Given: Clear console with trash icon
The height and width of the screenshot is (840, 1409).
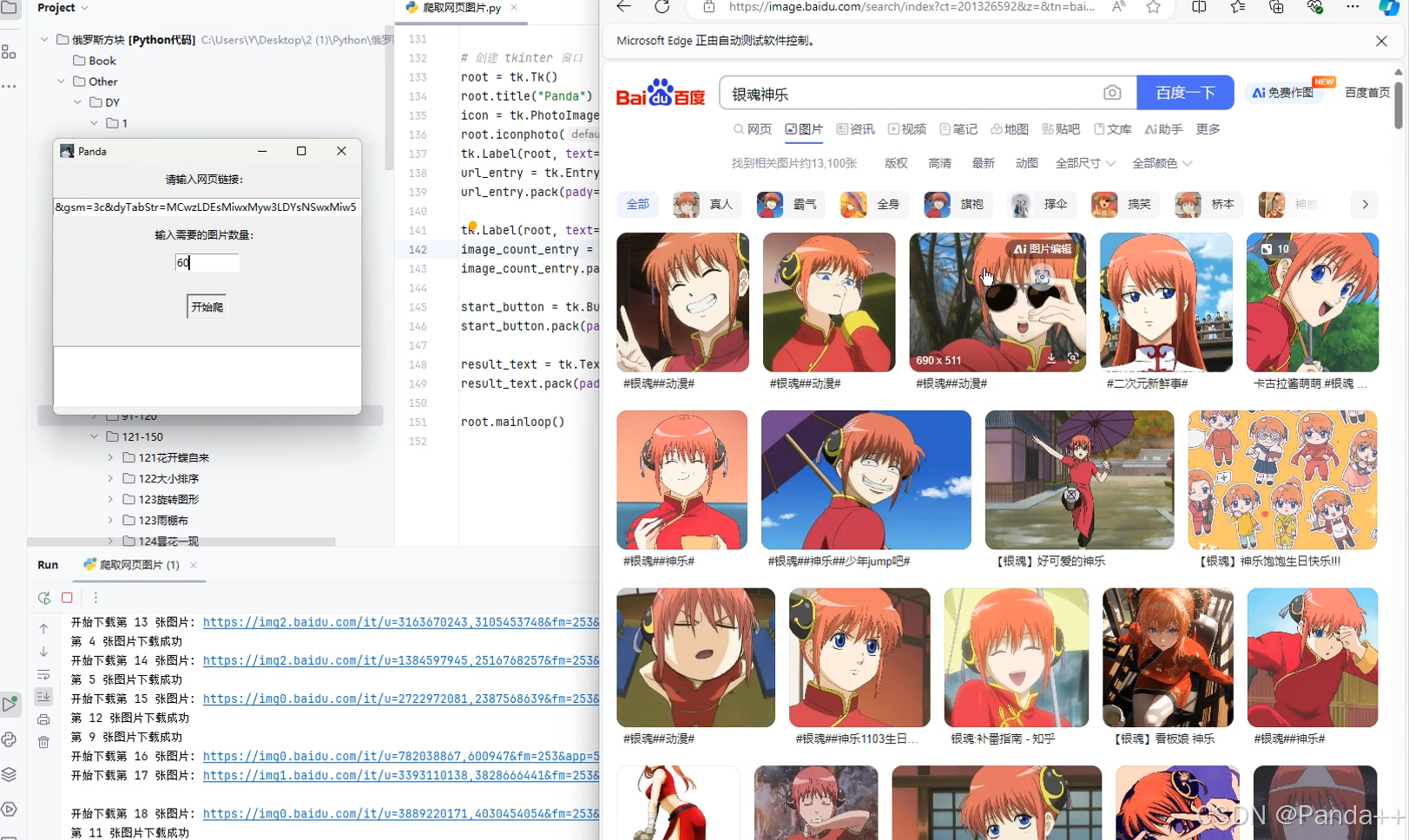Looking at the screenshot, I should coord(43,742).
